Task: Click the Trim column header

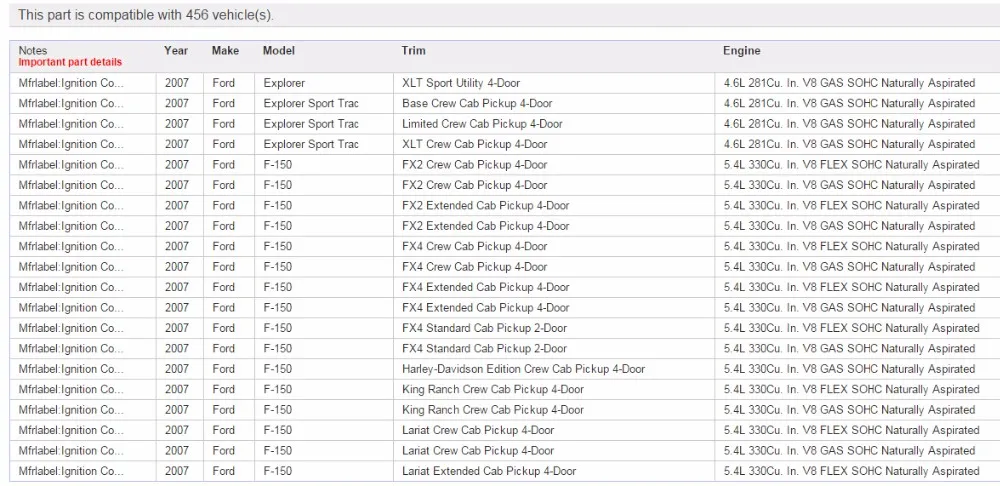Action: tap(413, 50)
